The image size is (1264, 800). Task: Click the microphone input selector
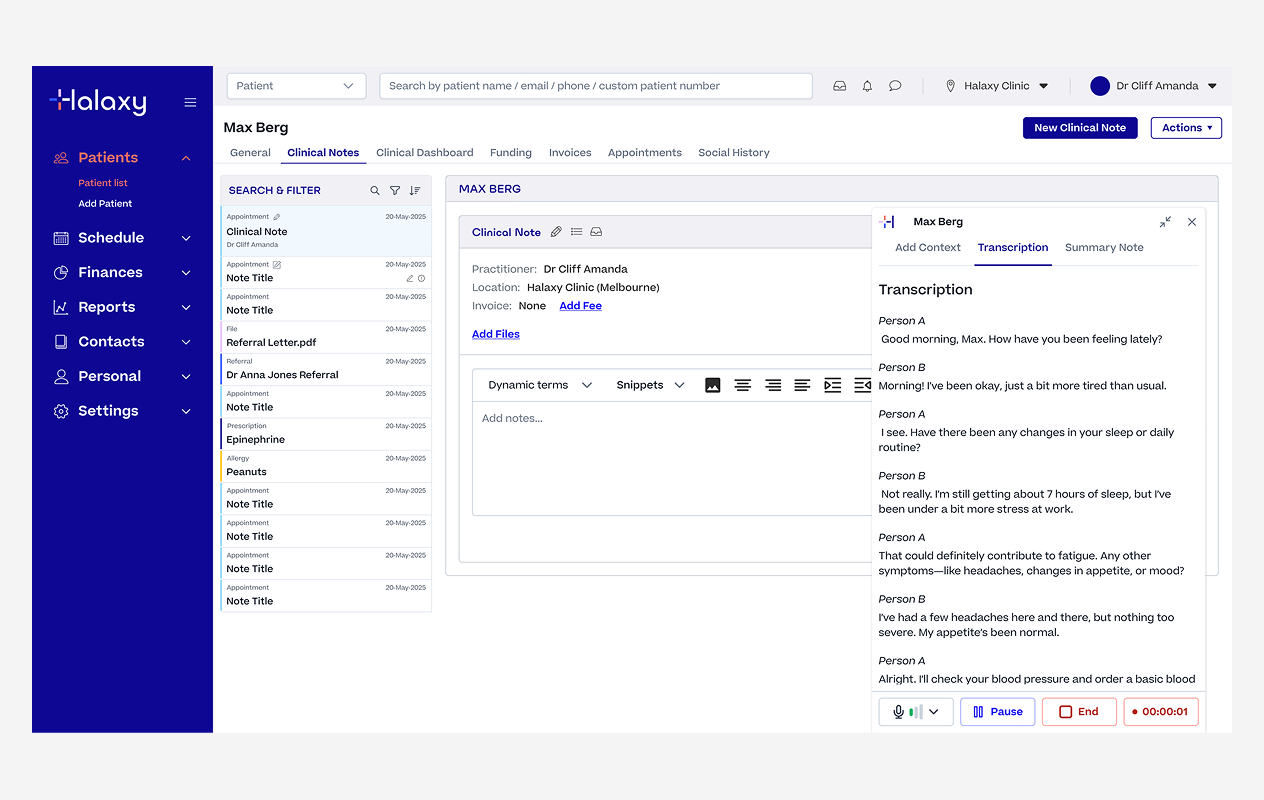coord(916,712)
